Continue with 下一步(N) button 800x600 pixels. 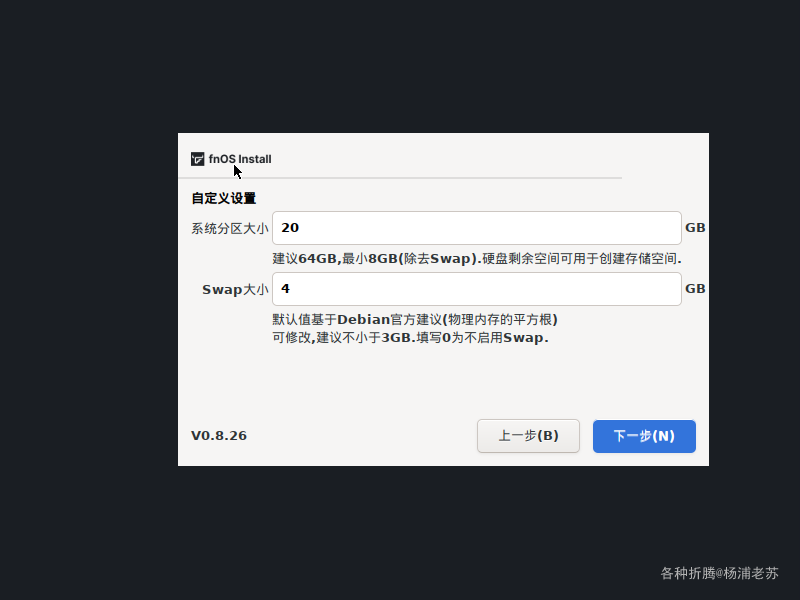[x=644, y=436]
